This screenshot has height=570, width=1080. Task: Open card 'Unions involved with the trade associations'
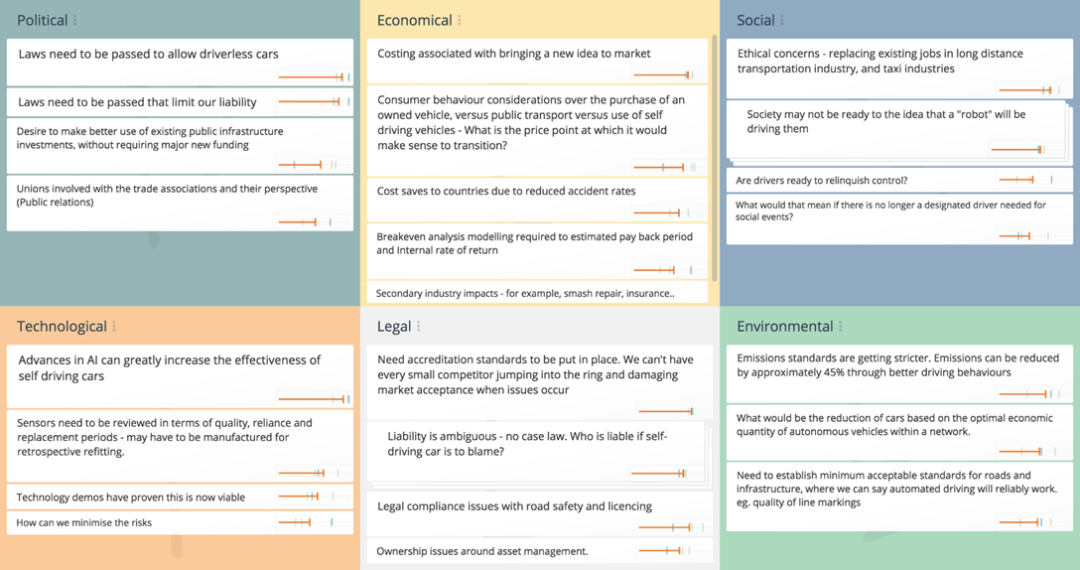coord(180,203)
